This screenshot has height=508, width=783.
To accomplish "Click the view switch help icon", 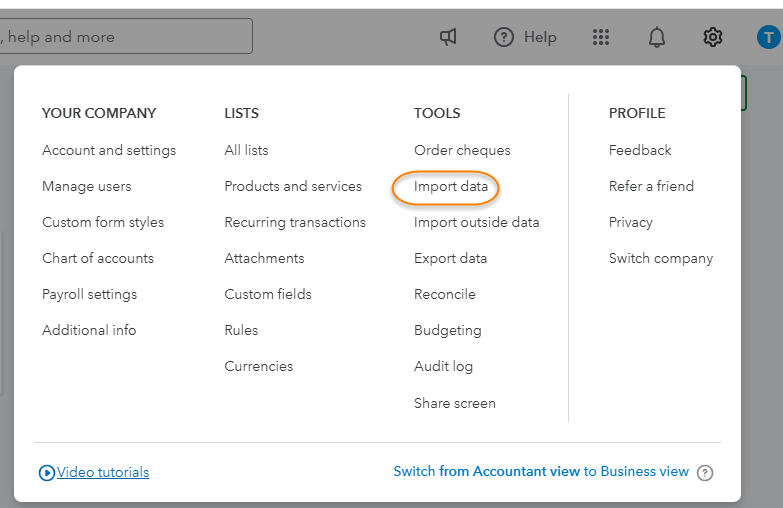I will point(705,473).
